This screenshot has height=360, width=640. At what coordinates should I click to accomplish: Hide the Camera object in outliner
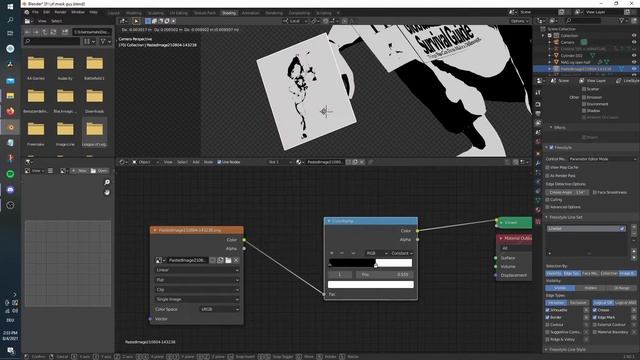[x=634, y=42]
